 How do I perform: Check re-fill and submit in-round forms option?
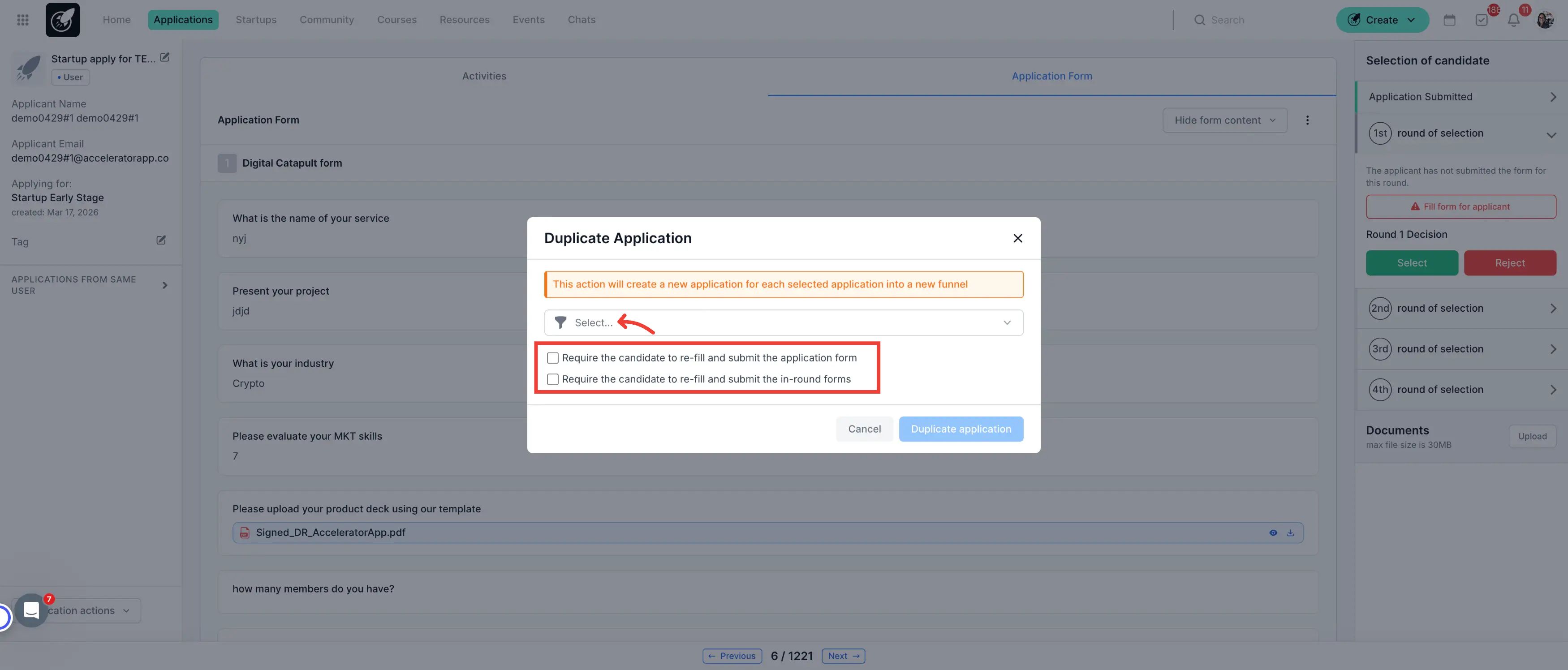click(553, 379)
